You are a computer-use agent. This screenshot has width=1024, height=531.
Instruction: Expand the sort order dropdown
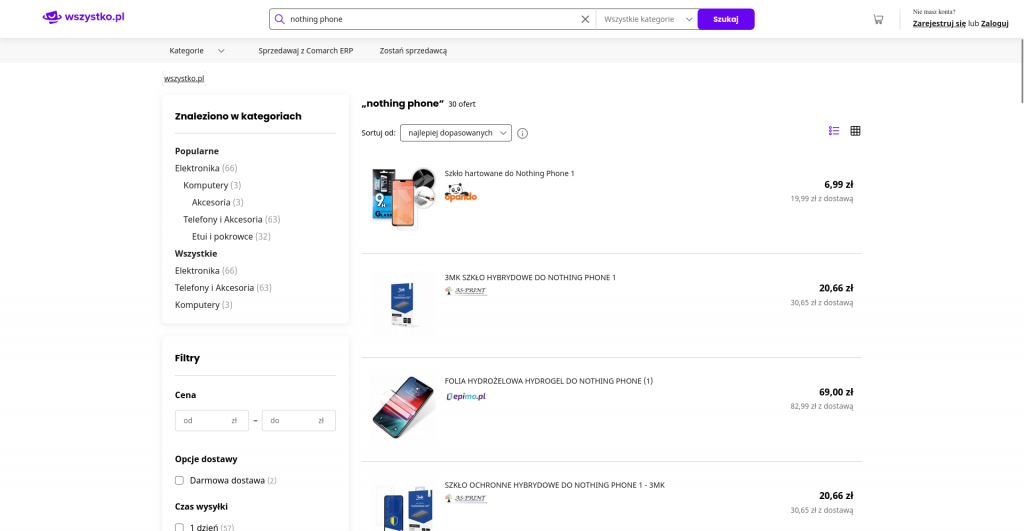click(x=456, y=133)
